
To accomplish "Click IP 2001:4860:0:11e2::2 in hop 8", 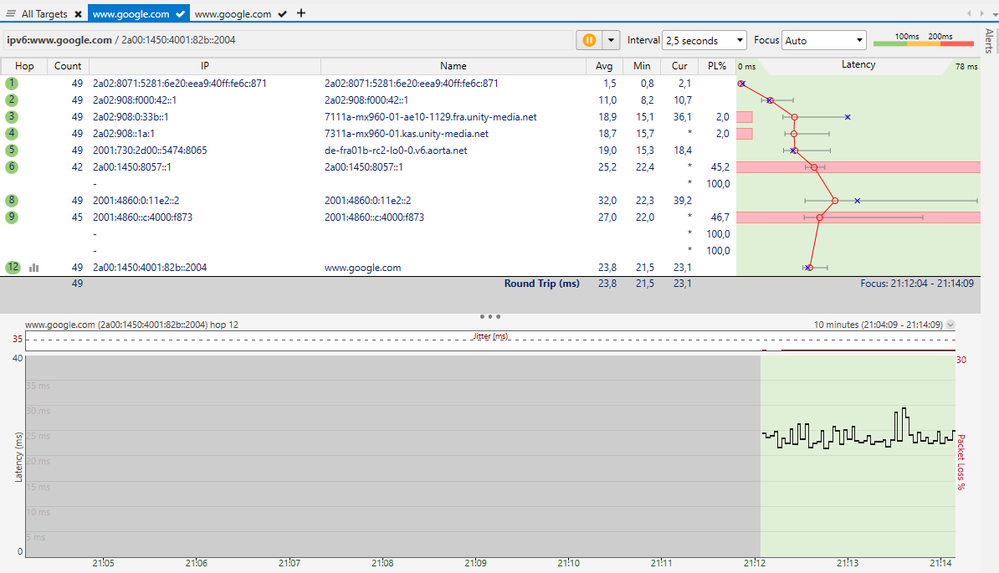I will click(x=136, y=200).
